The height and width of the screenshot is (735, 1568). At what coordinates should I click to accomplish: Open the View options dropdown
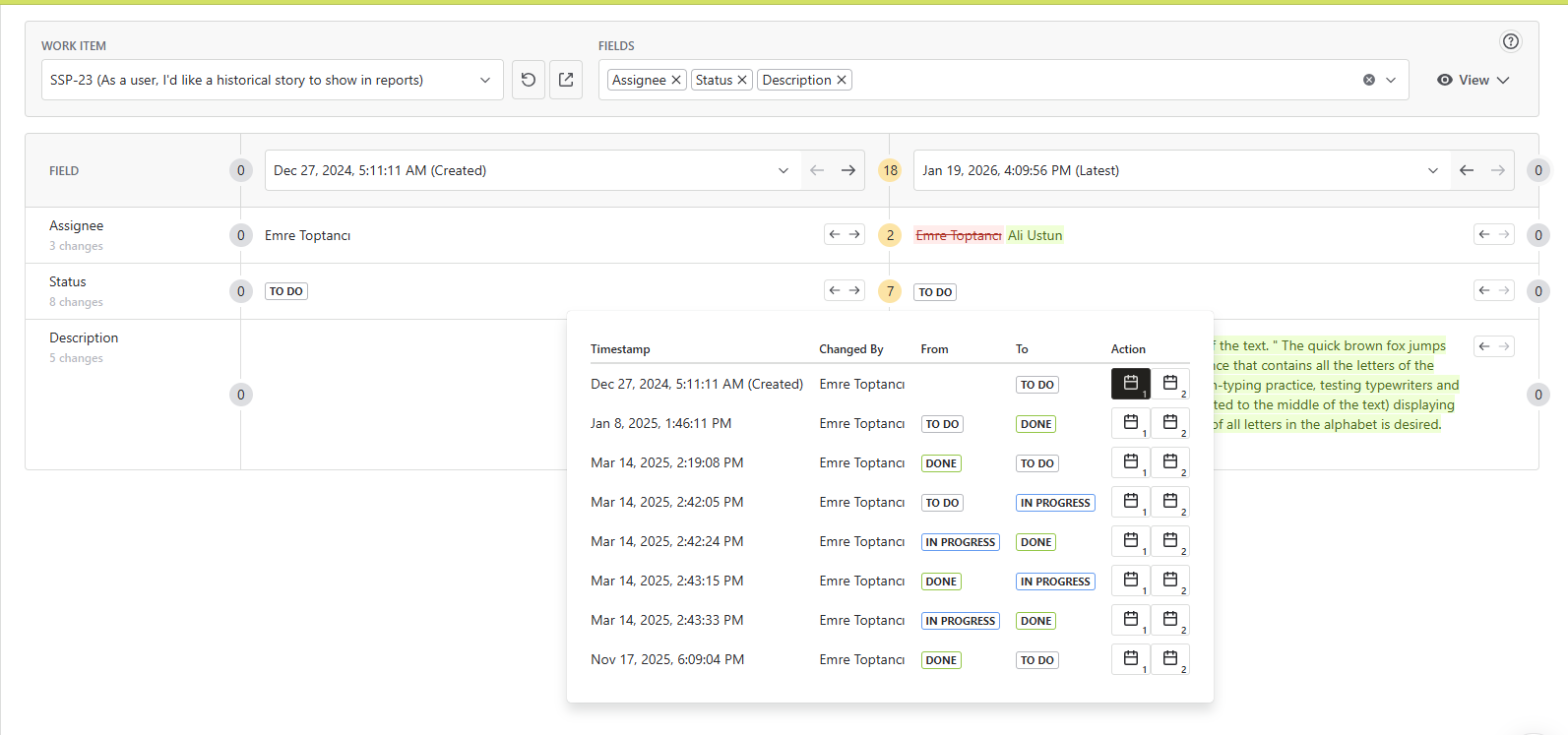tap(1474, 80)
